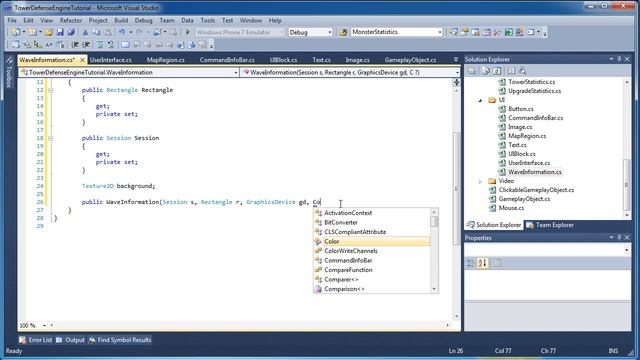Image resolution: width=640 pixels, height=360 pixels.
Task: Open the Debug menu
Action: (x=143, y=20)
